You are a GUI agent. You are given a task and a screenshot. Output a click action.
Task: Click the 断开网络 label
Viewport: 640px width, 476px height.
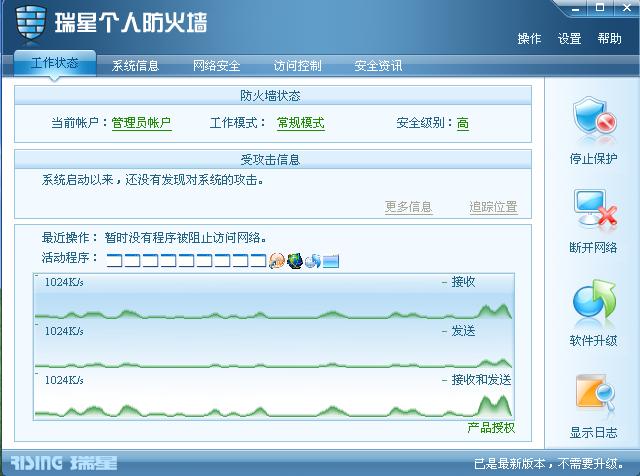pos(593,247)
